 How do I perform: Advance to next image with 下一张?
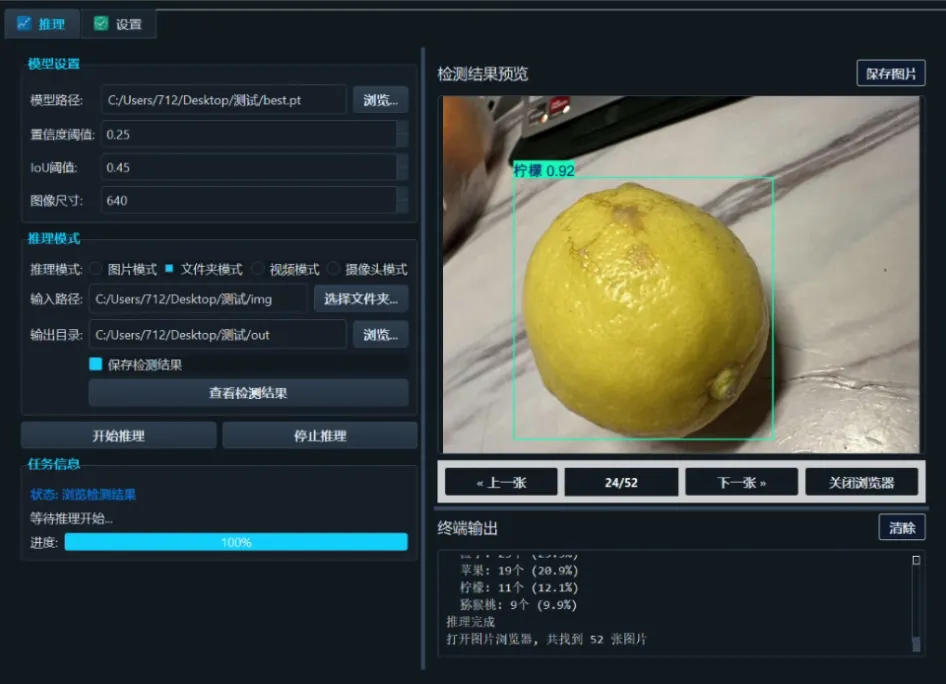tap(740, 481)
